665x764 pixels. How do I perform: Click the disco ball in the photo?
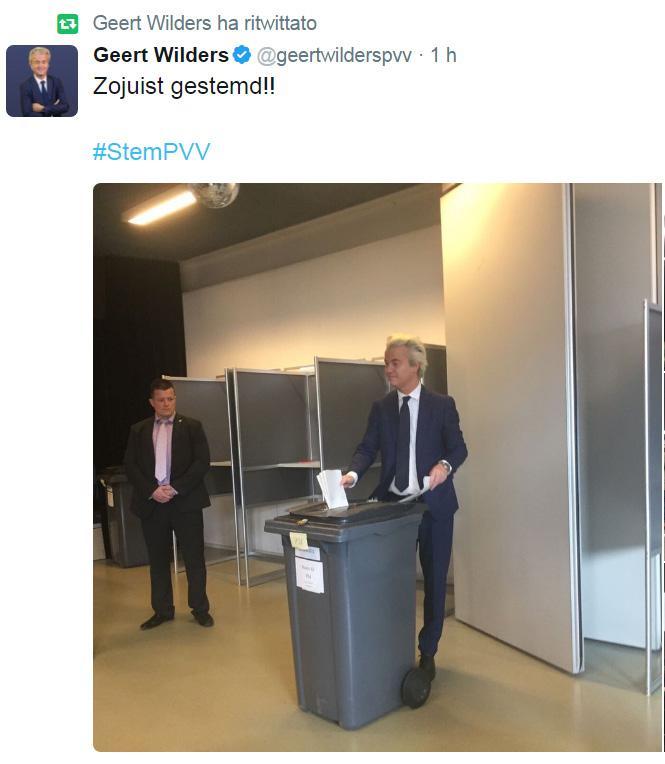click(214, 194)
